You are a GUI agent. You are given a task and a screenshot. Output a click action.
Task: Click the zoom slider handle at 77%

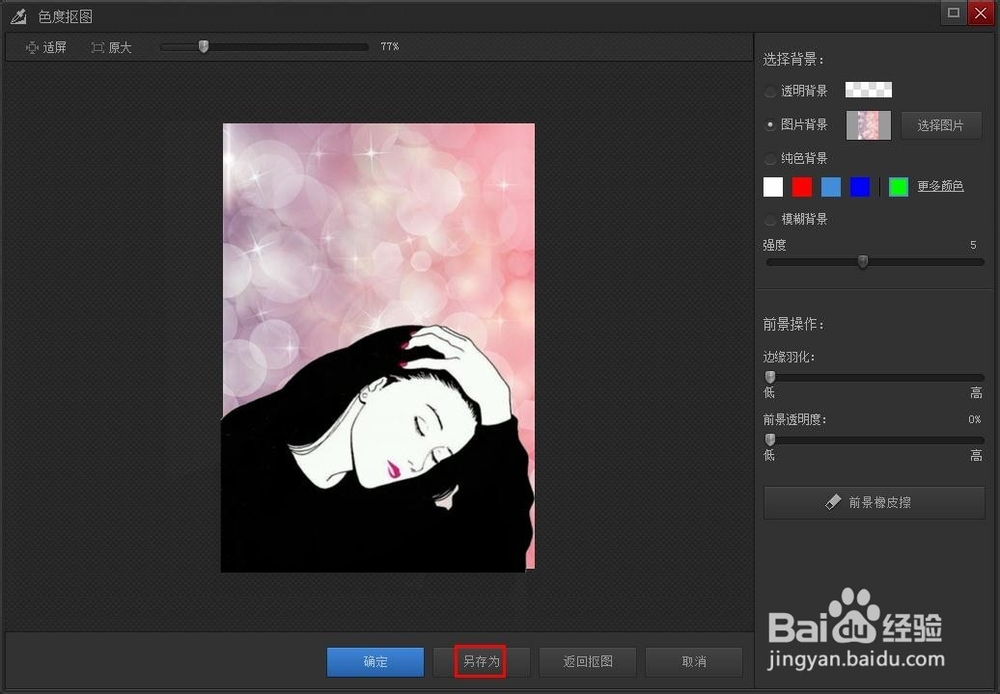tap(203, 47)
